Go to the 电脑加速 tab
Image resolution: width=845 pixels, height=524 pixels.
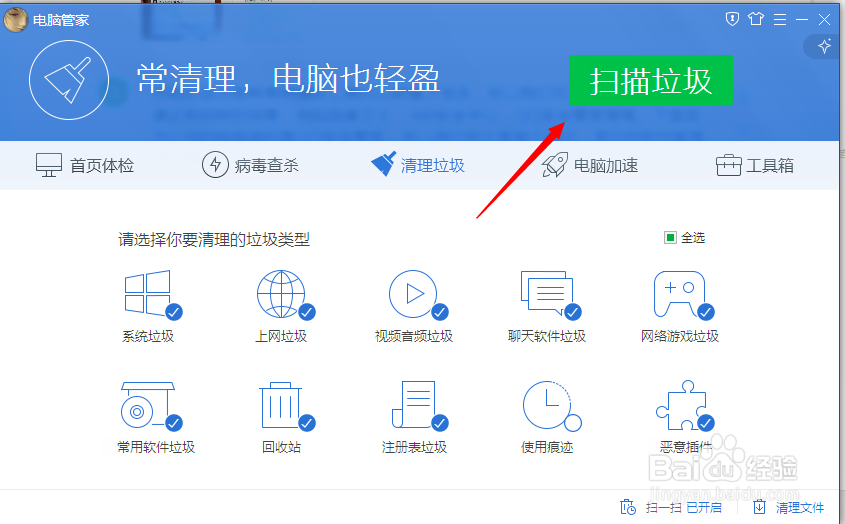tap(590, 165)
